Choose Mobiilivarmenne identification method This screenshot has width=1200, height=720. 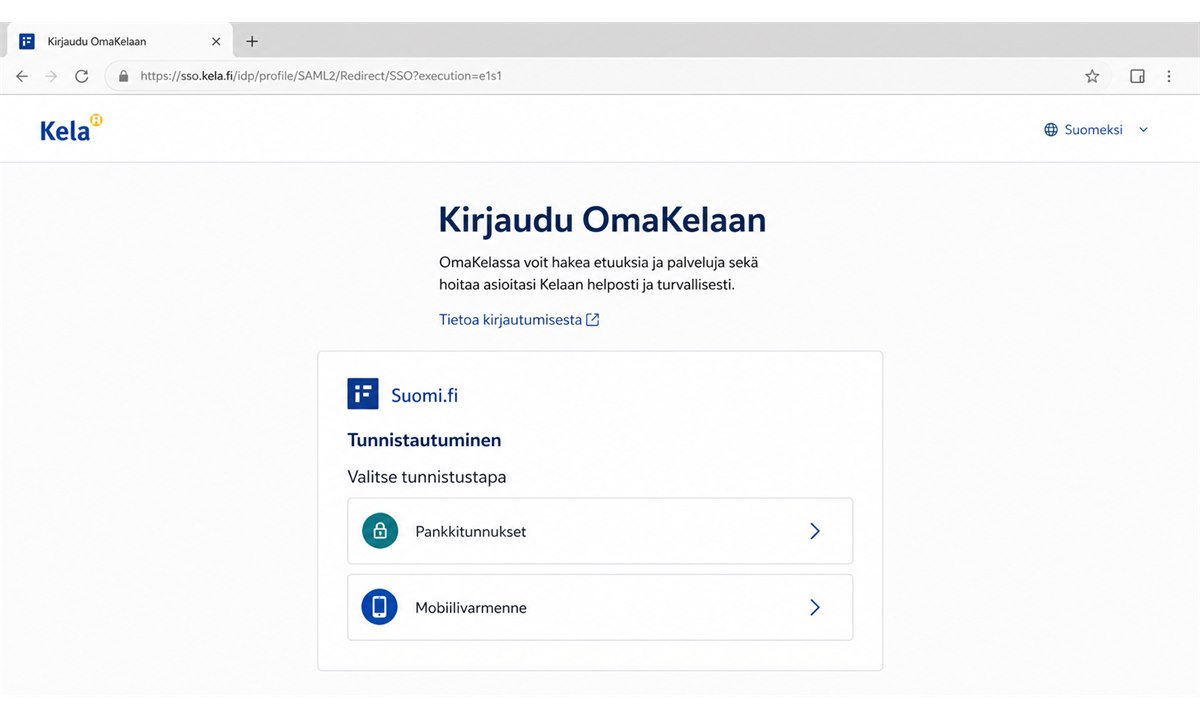tap(600, 607)
